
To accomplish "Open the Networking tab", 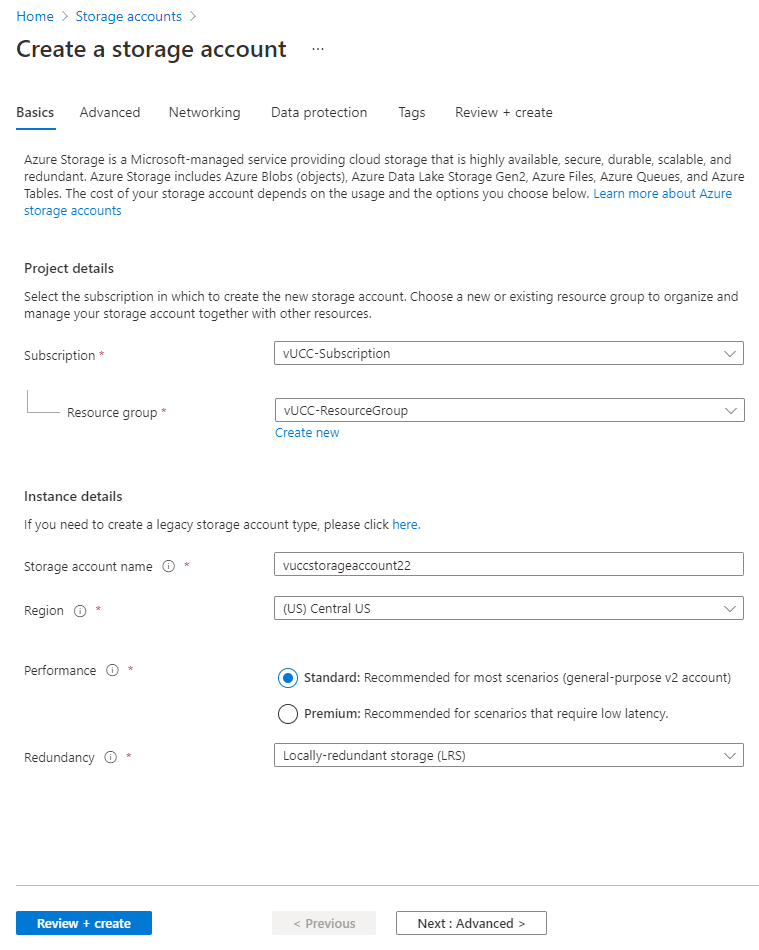I will click(204, 112).
